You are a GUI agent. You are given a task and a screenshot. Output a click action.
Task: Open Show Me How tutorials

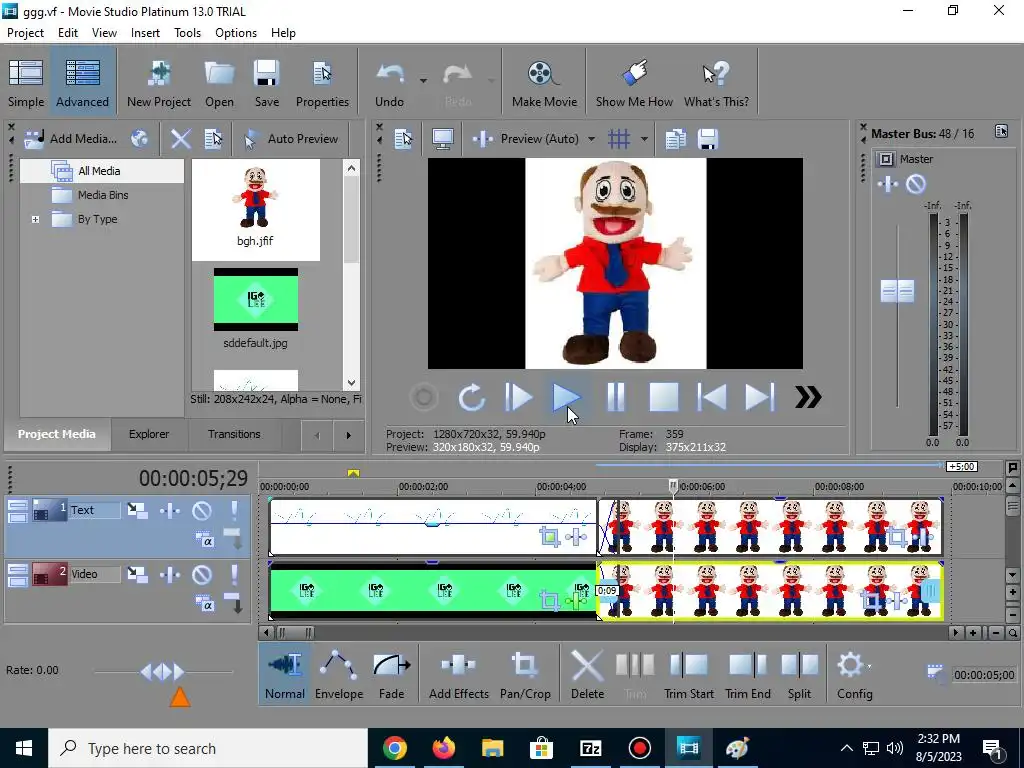633,83
